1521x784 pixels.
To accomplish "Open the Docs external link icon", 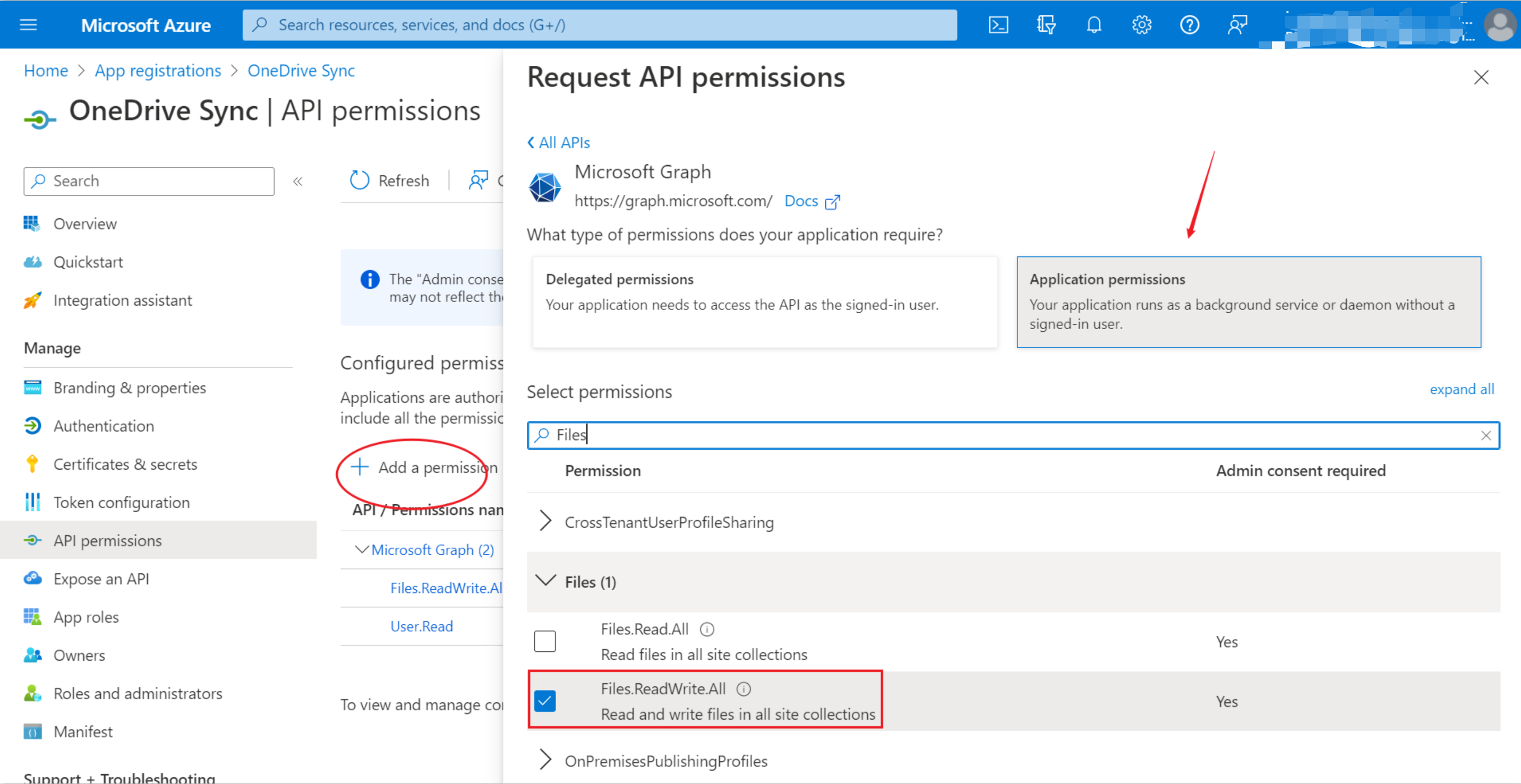I will point(832,202).
